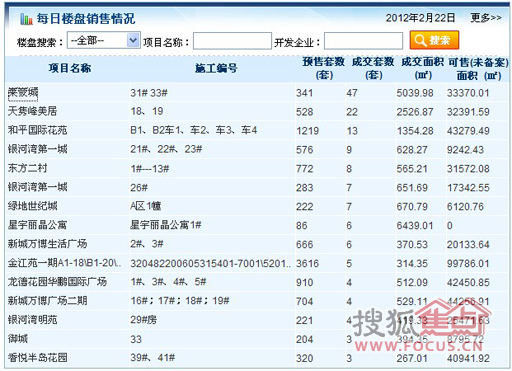Click the 开发企业 input field

[x=363, y=41]
